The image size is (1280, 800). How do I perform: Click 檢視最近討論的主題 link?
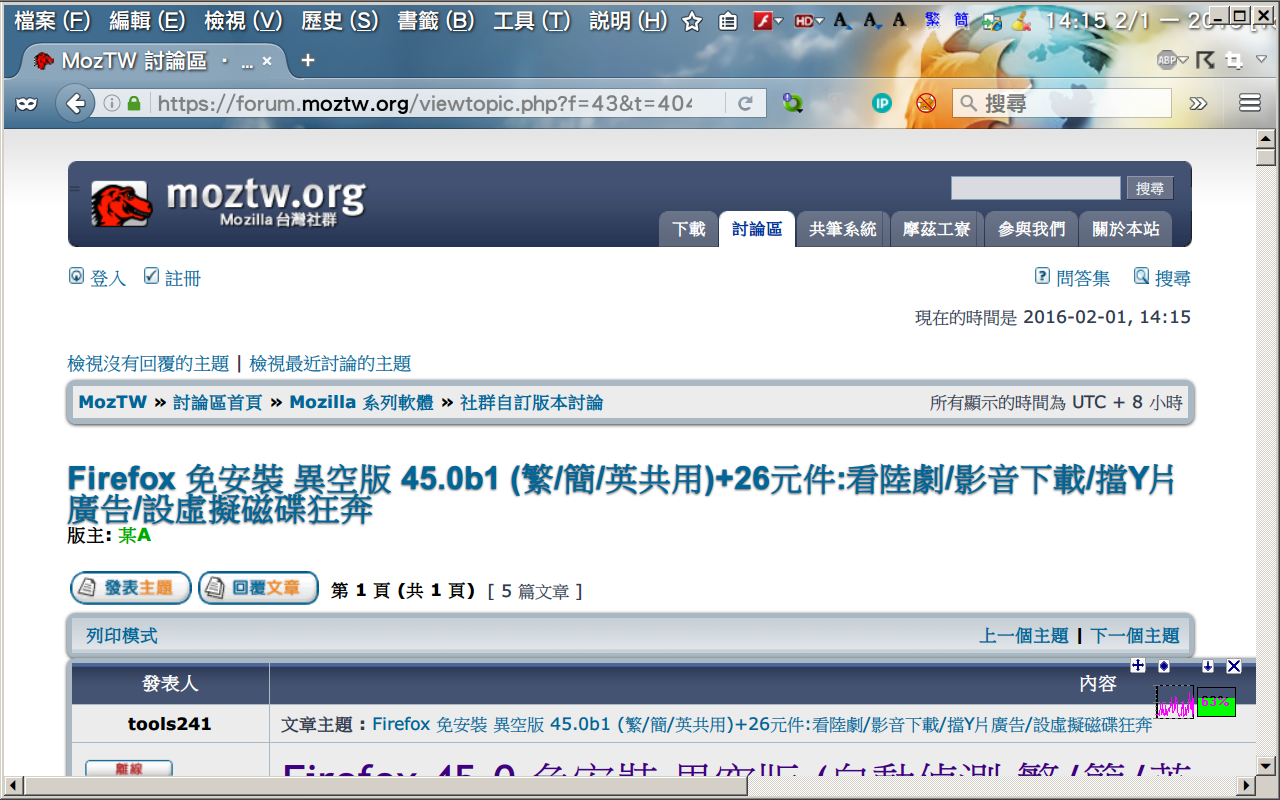pos(330,364)
